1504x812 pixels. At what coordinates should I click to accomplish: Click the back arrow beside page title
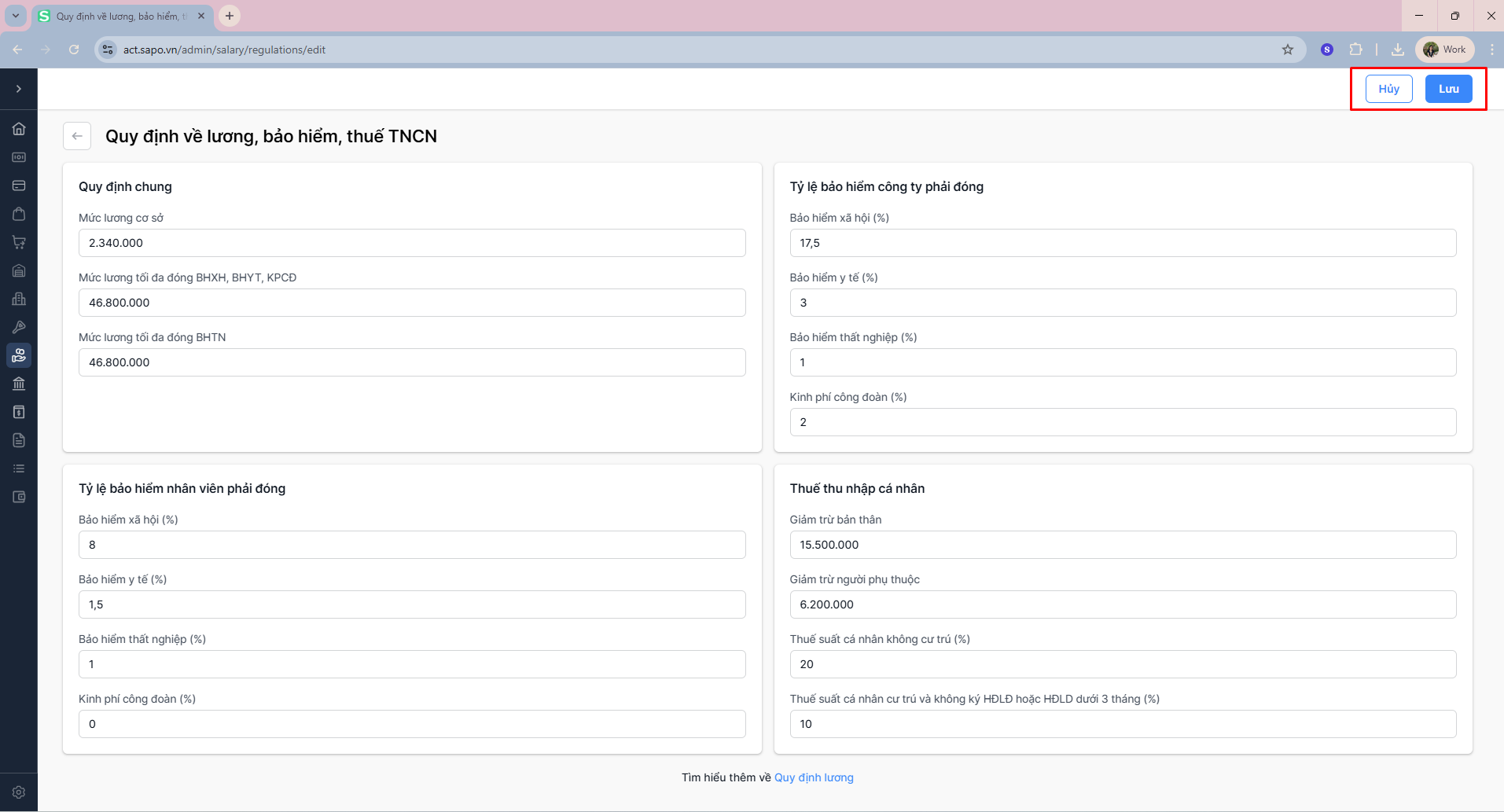click(77, 136)
